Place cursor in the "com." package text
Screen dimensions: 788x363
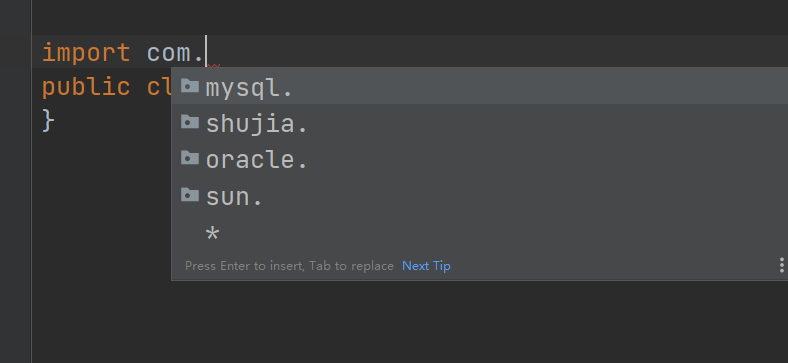pyautogui.click(x=175, y=52)
